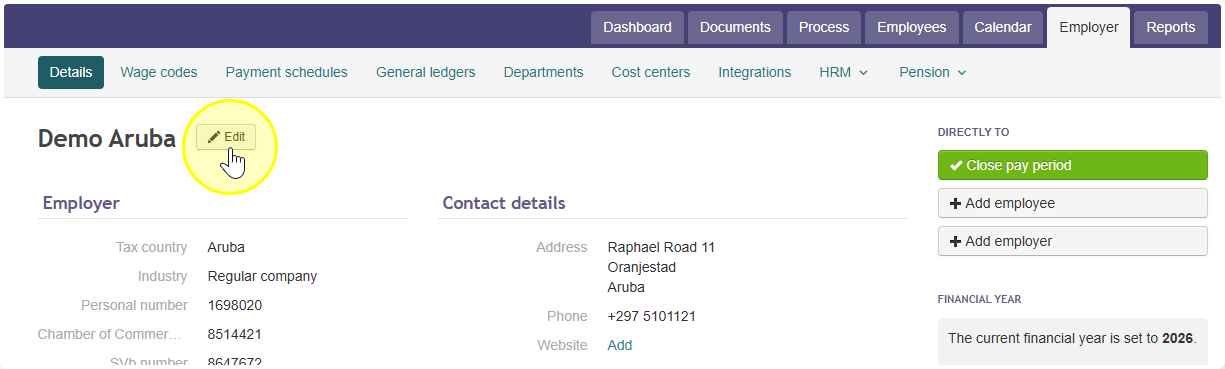1225x369 pixels.
Task: Select the Wage codes sub-tab
Action: (159, 72)
